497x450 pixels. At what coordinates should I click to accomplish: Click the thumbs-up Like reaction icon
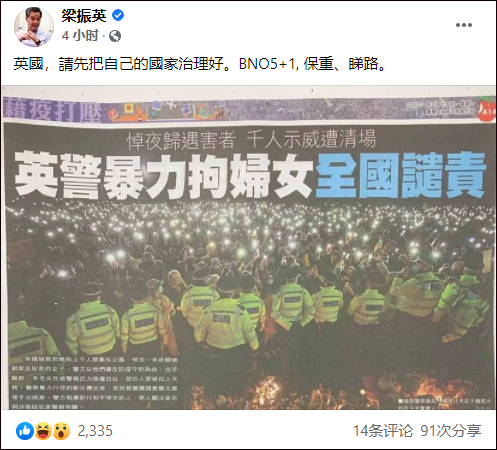tap(25, 431)
